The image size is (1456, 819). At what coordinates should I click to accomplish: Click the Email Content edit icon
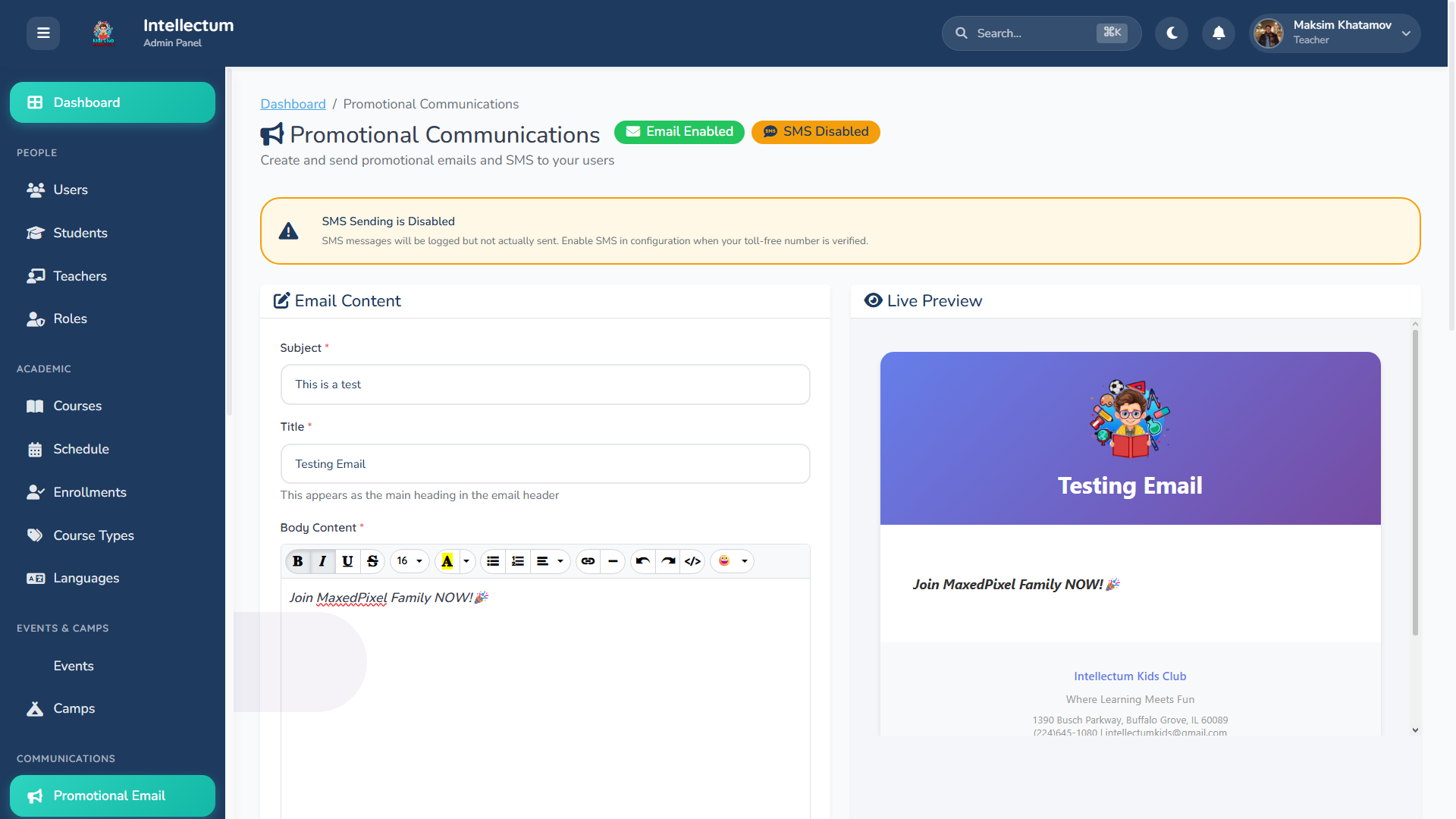tap(281, 300)
